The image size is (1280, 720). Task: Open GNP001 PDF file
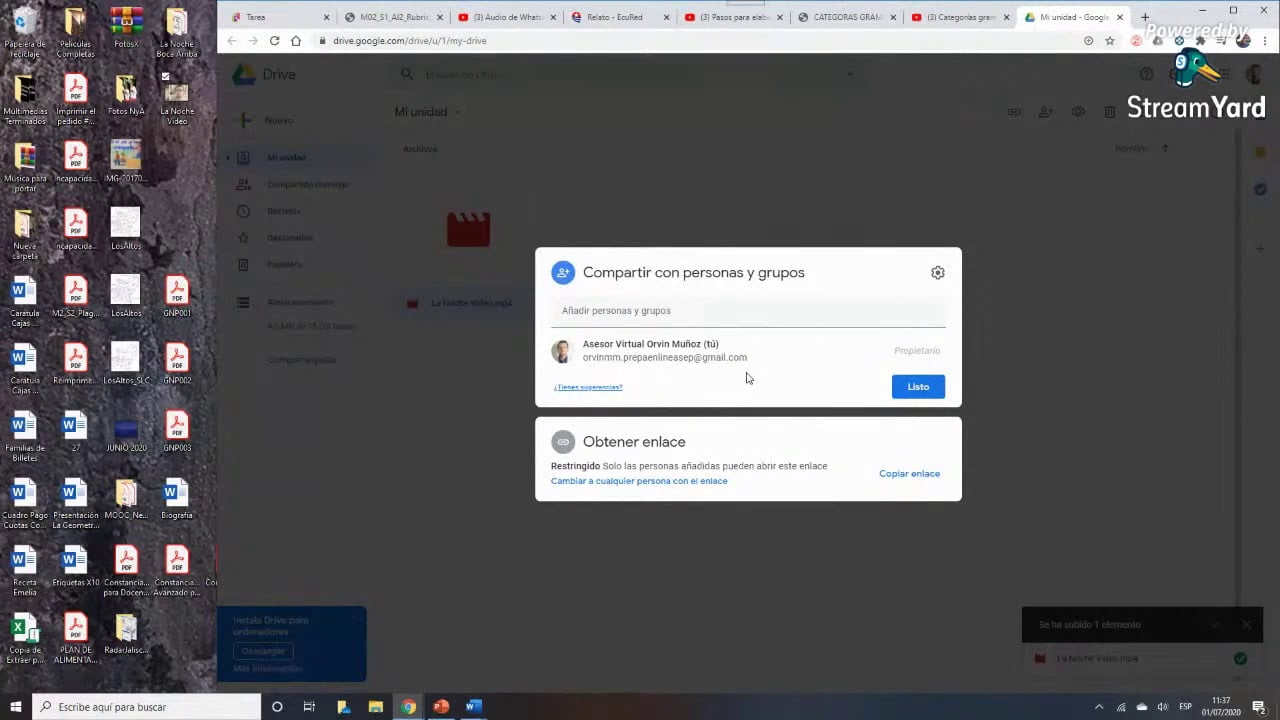[x=177, y=296]
